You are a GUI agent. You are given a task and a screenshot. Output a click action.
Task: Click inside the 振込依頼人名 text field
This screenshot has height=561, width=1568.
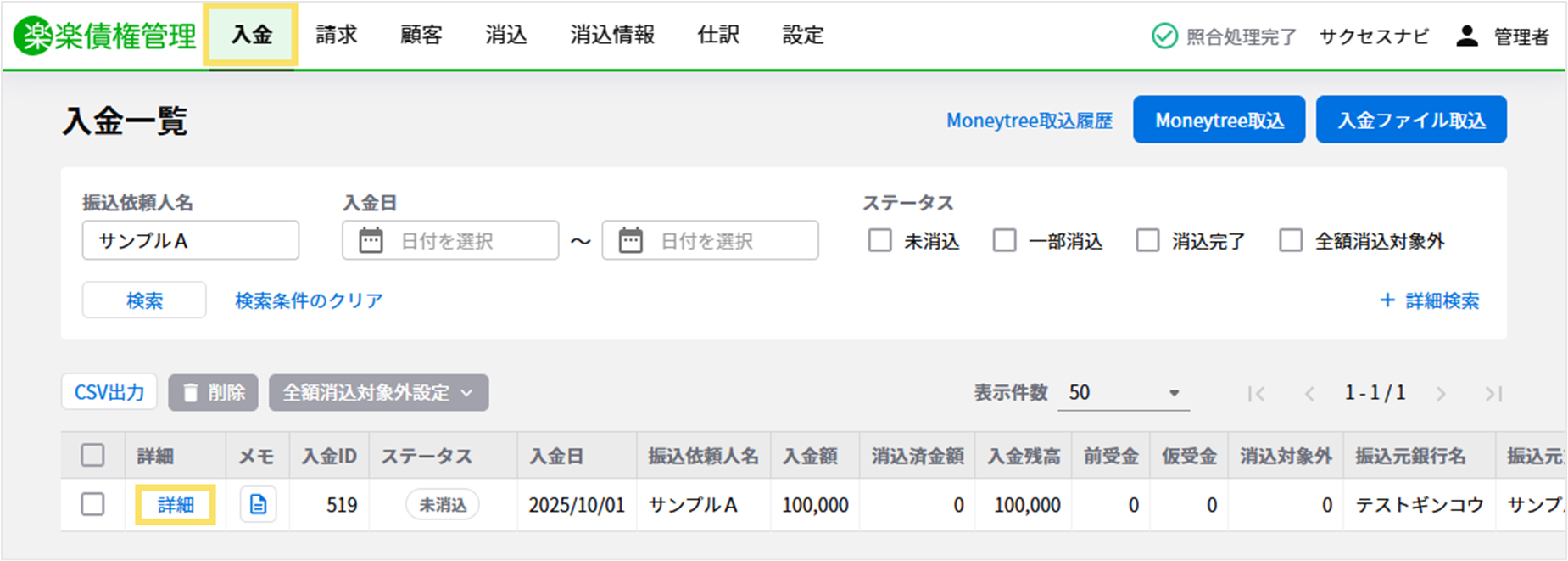click(x=190, y=241)
